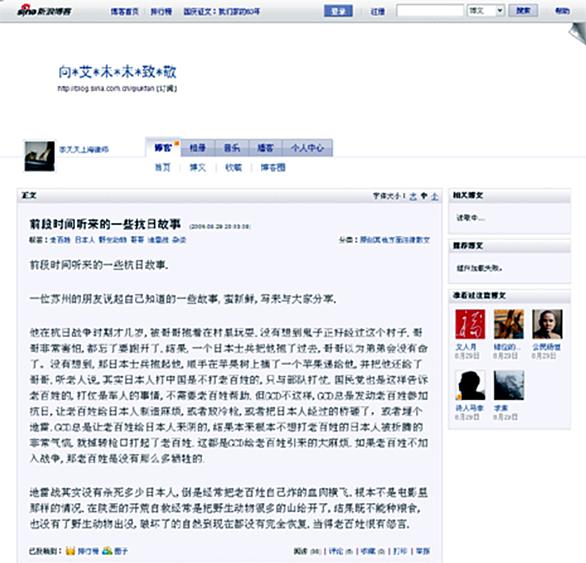The width and height of the screenshot is (586, 563).
Task: Click the group icon beside 圈子
Action: click(107, 550)
